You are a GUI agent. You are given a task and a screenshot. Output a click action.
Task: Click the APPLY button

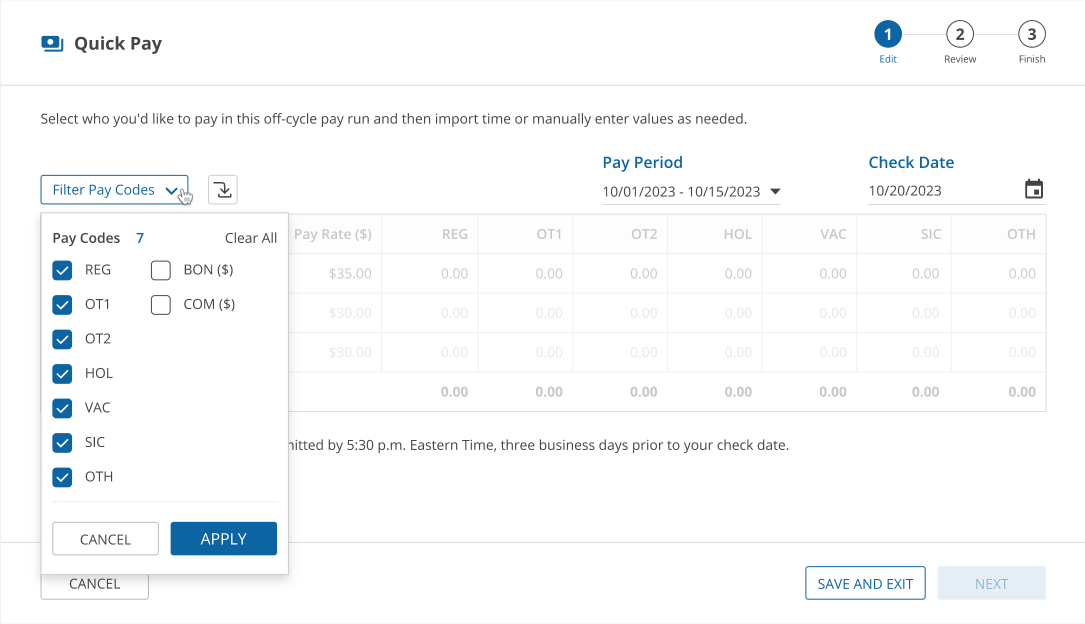(x=224, y=539)
